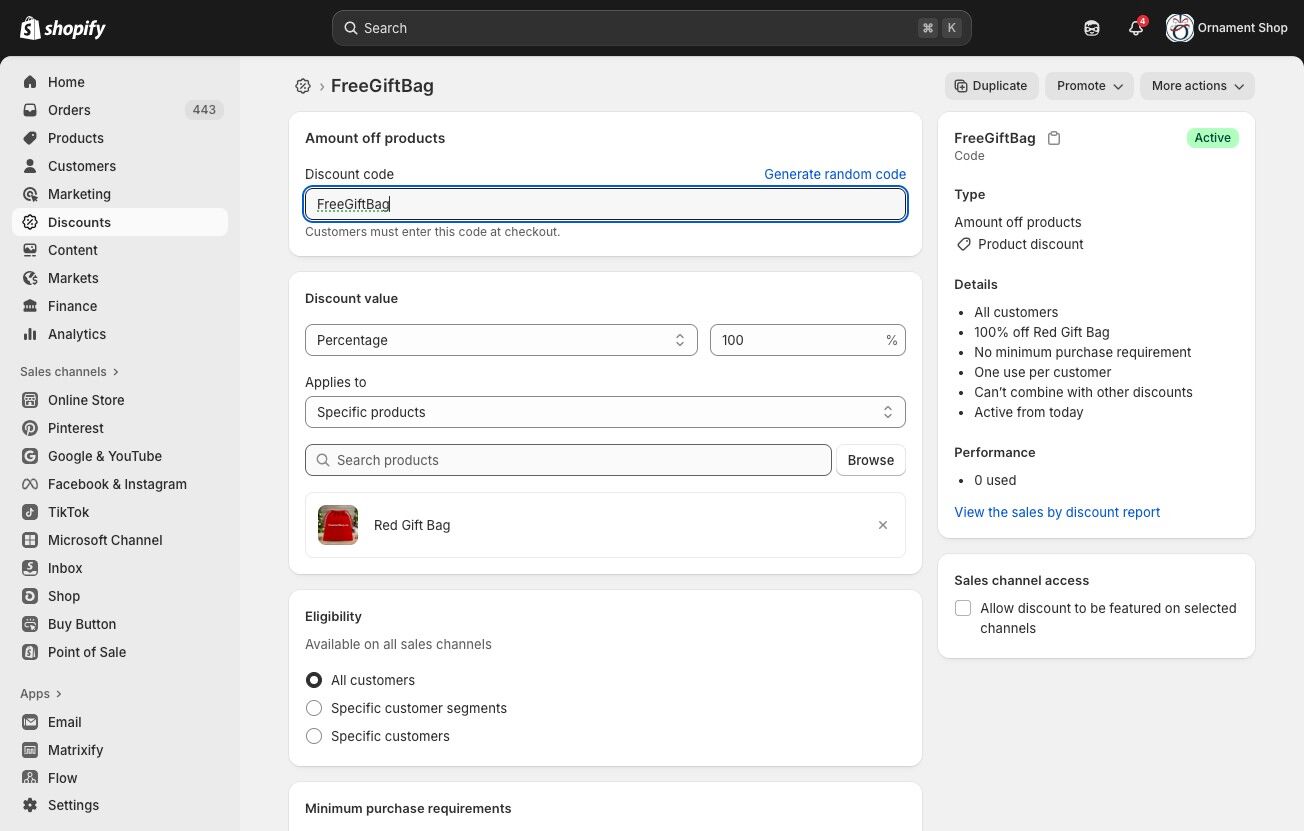Click the Search products field
The height and width of the screenshot is (831, 1304).
pos(568,460)
